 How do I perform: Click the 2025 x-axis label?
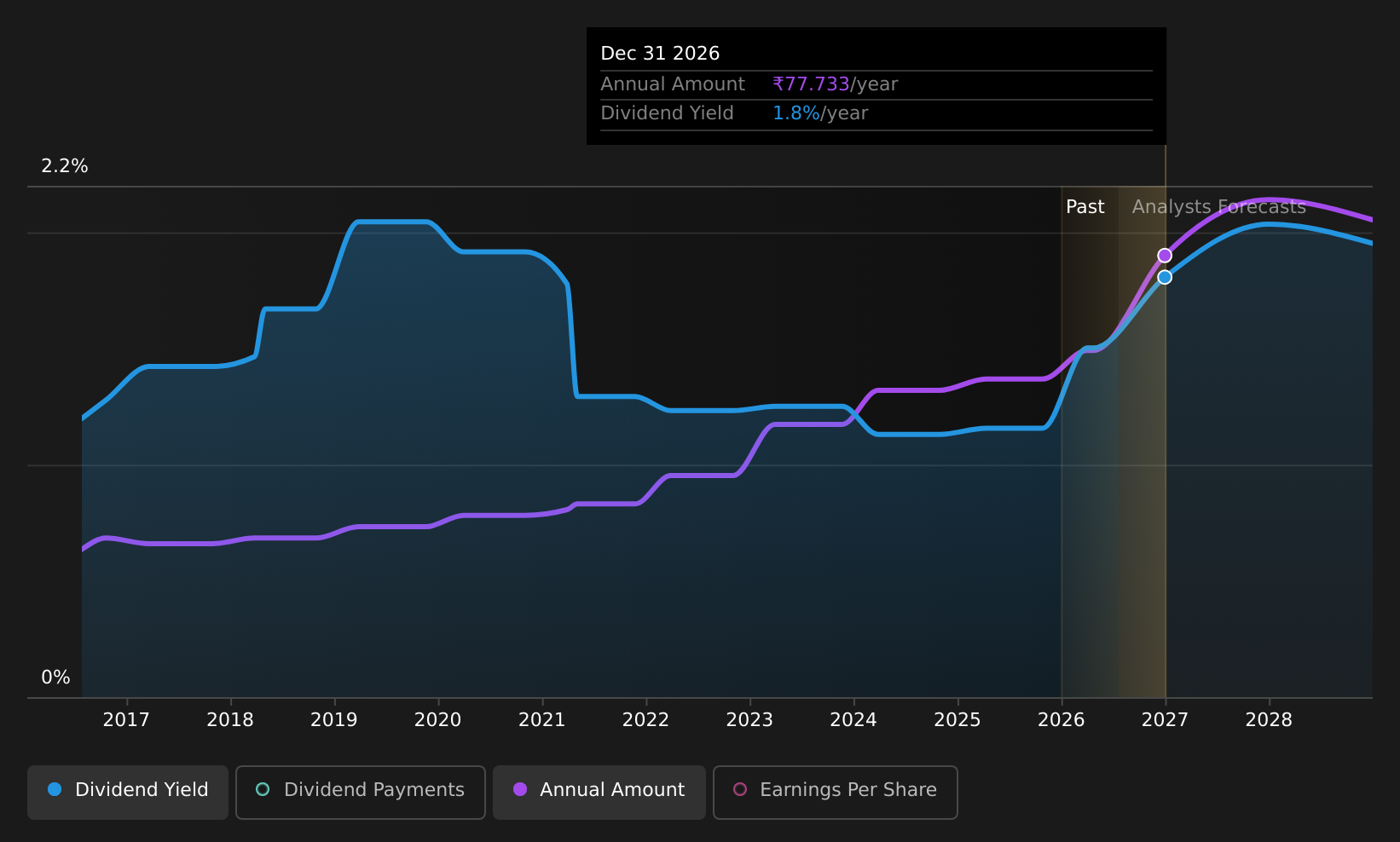coord(957,720)
